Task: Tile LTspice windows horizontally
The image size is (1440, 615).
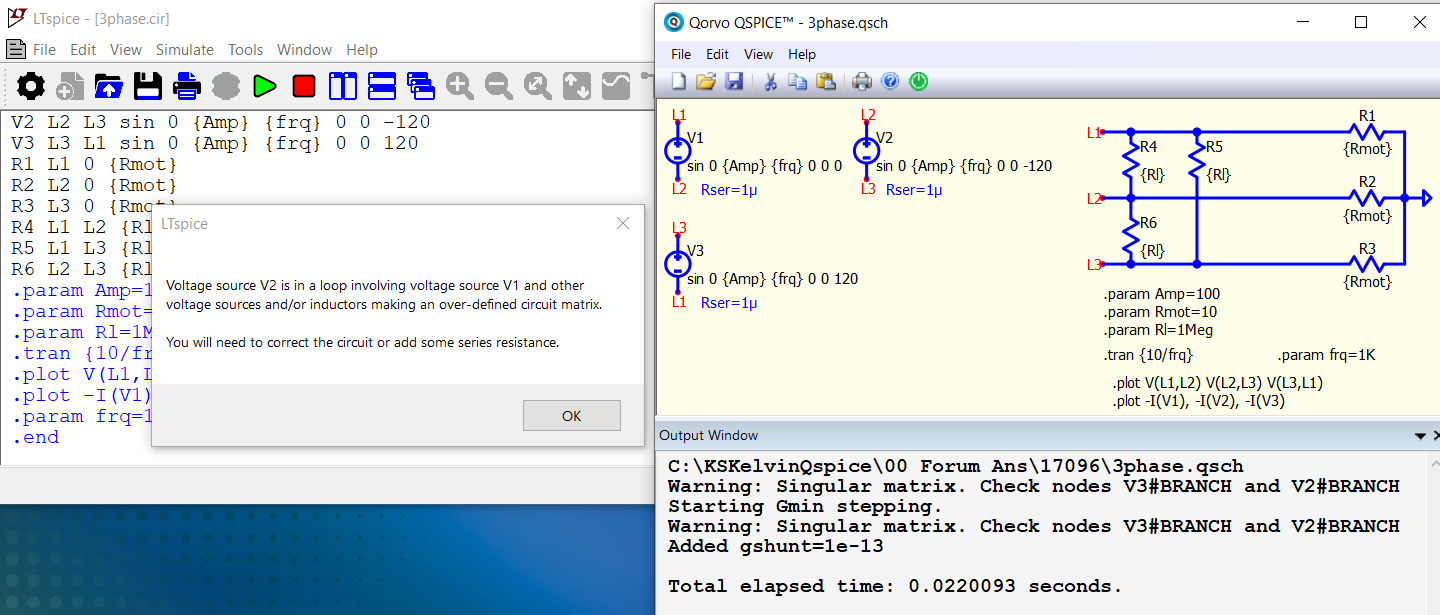Action: pos(382,86)
